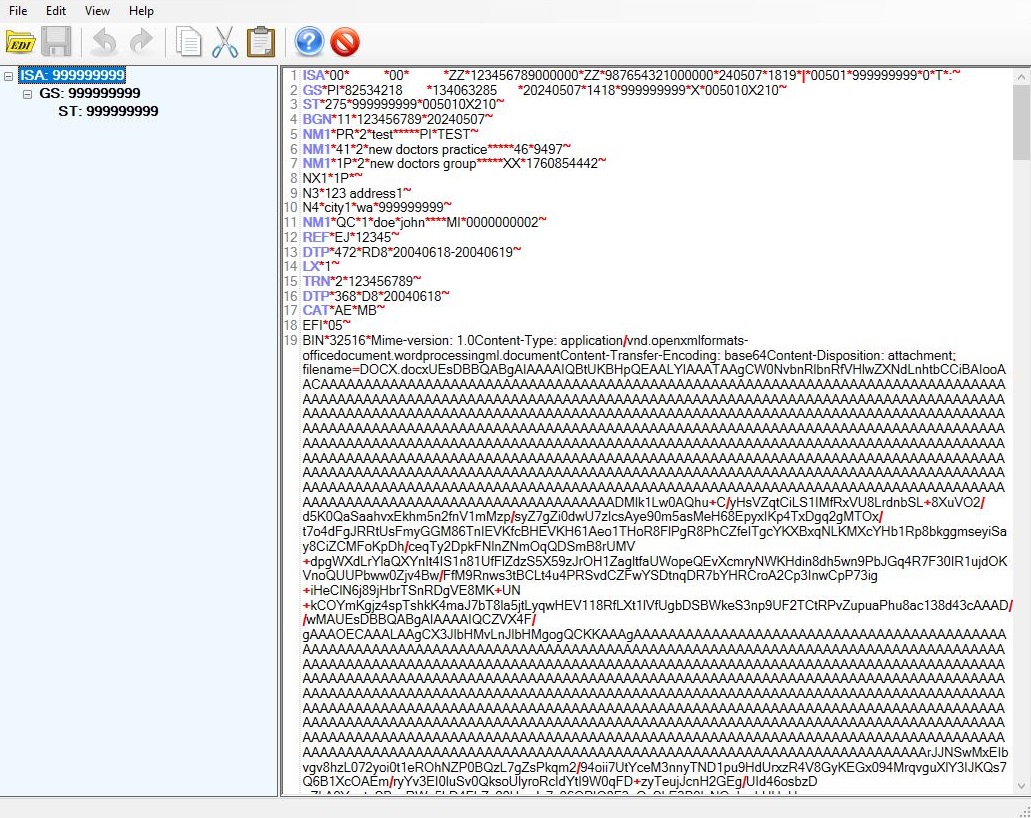Click the 'filename=DOCX.docx' text
The width and height of the screenshot is (1031, 818).
pyautogui.click(x=364, y=370)
